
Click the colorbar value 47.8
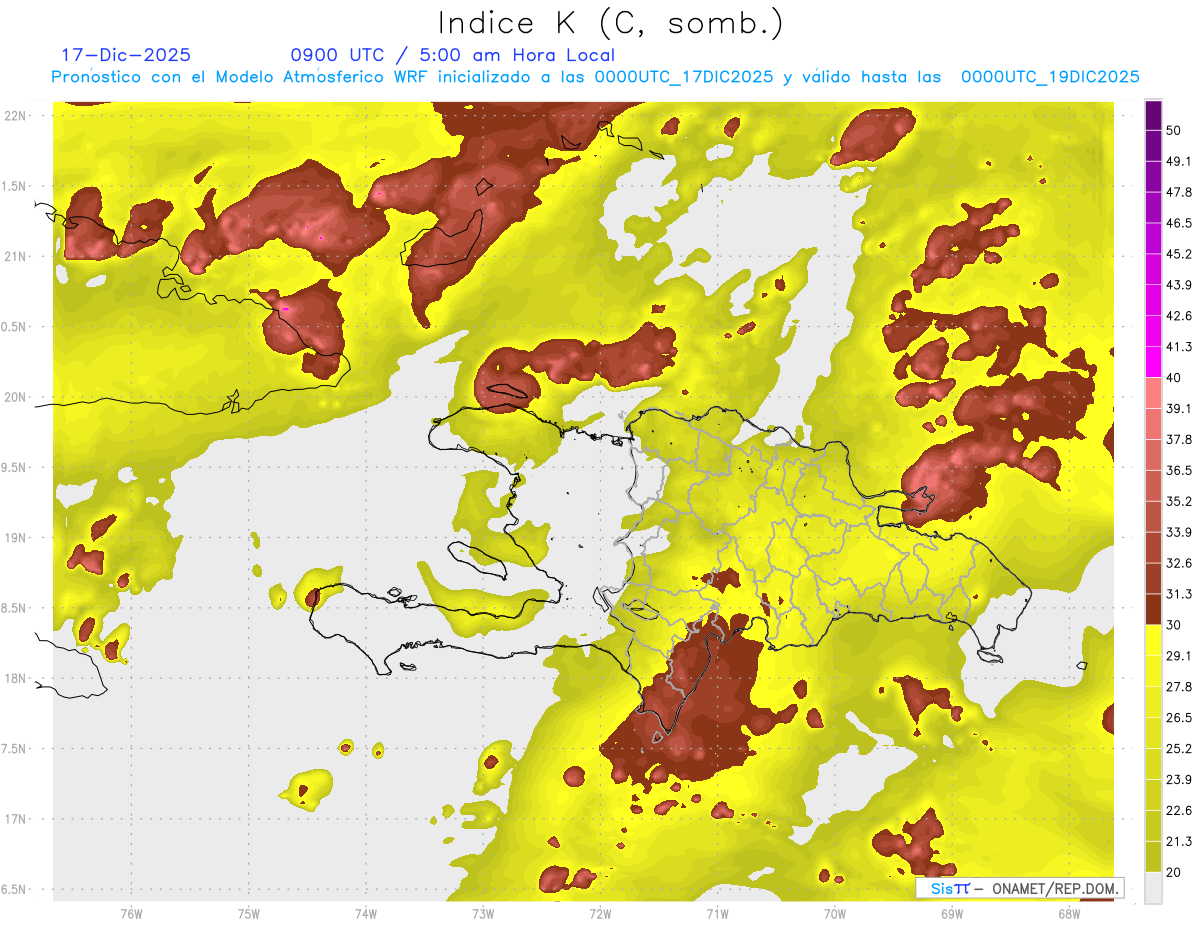[1180, 192]
